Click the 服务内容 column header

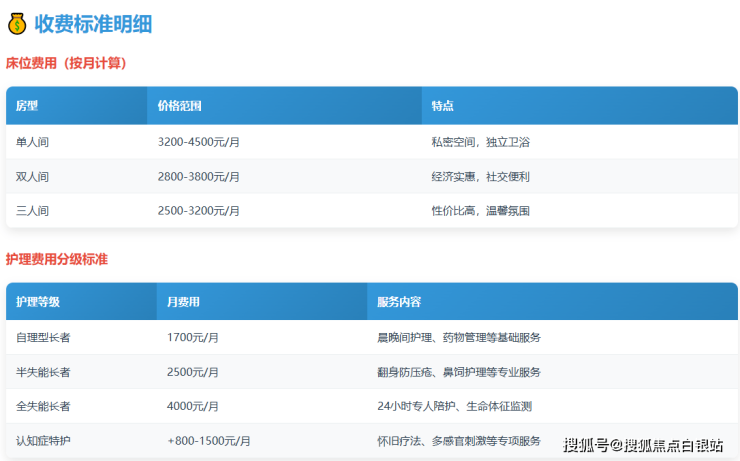399,302
